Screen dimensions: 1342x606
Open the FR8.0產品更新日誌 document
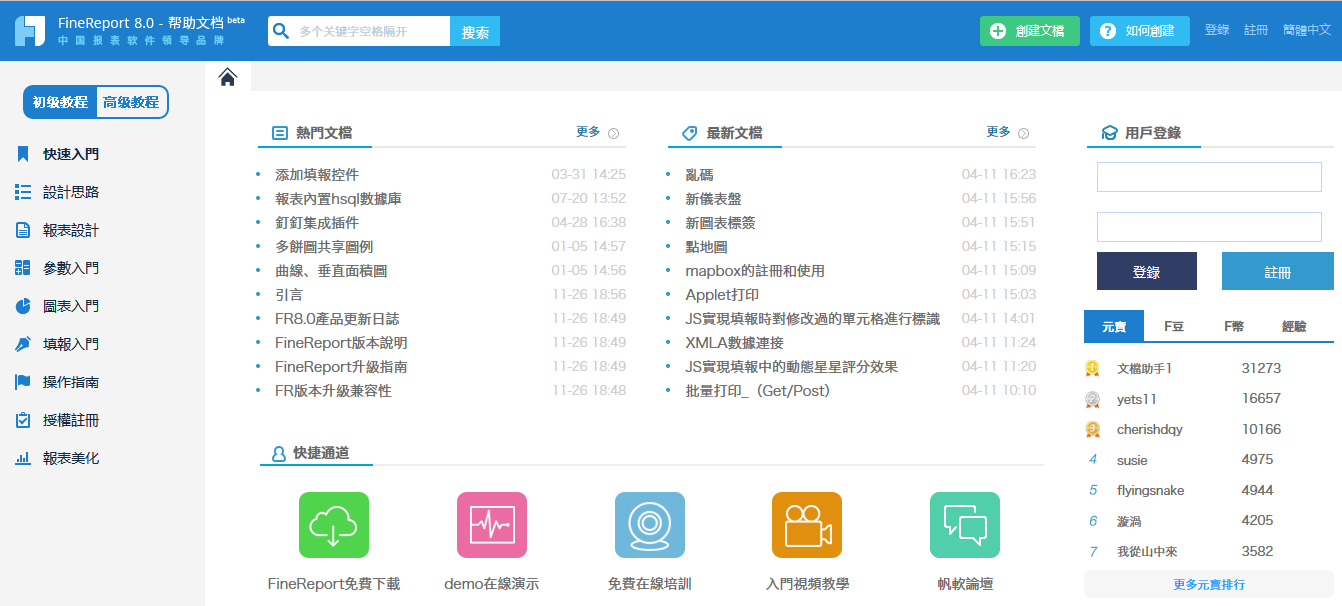tap(337, 318)
